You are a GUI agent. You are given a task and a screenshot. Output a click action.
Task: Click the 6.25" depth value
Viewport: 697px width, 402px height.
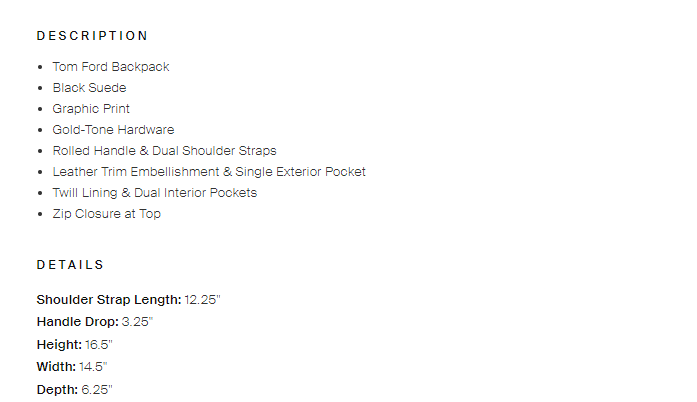pos(97,389)
